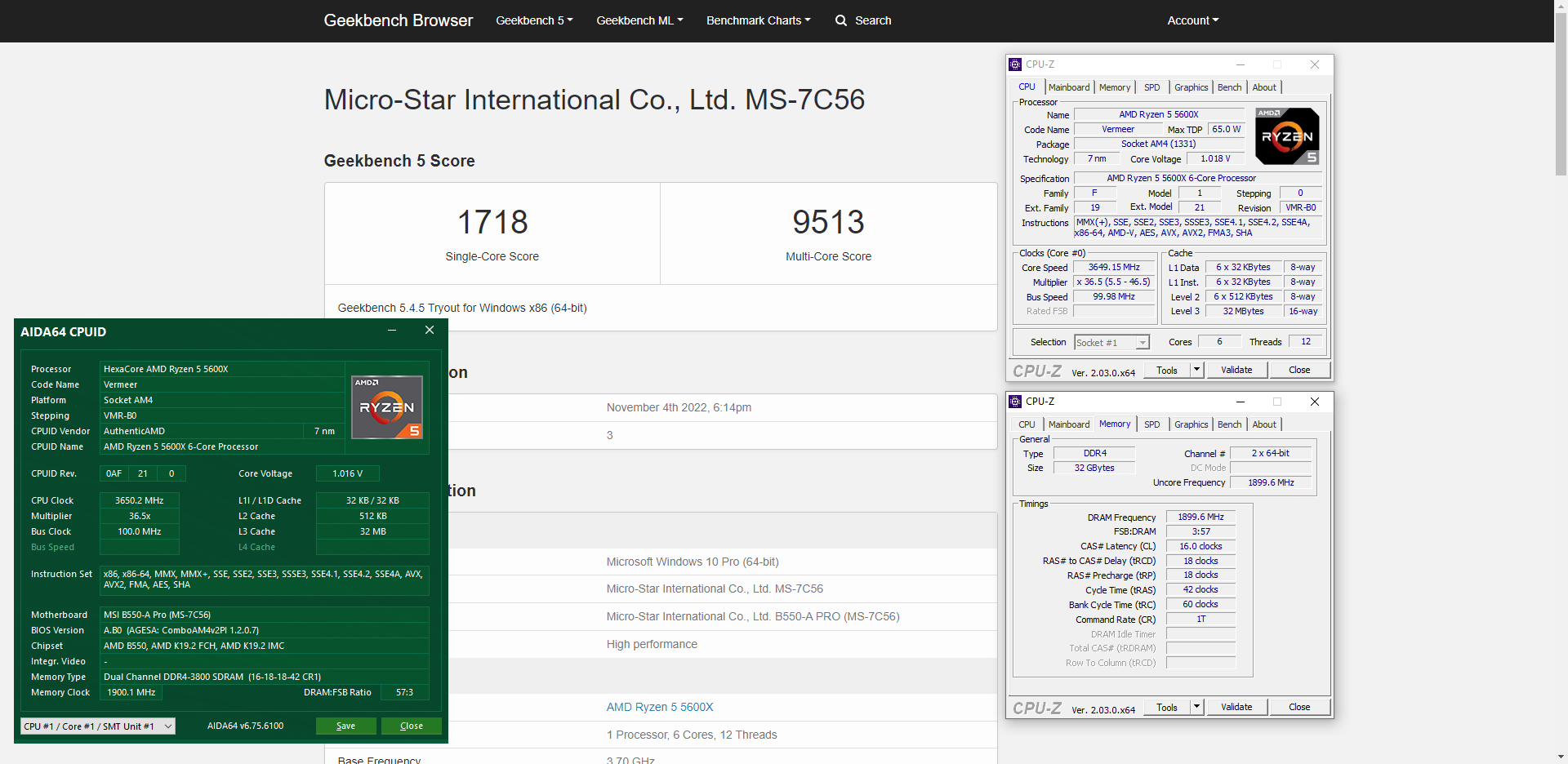Click Validate in lower CPU-Z window
This screenshot has width=1568, height=764.
pos(1236,708)
